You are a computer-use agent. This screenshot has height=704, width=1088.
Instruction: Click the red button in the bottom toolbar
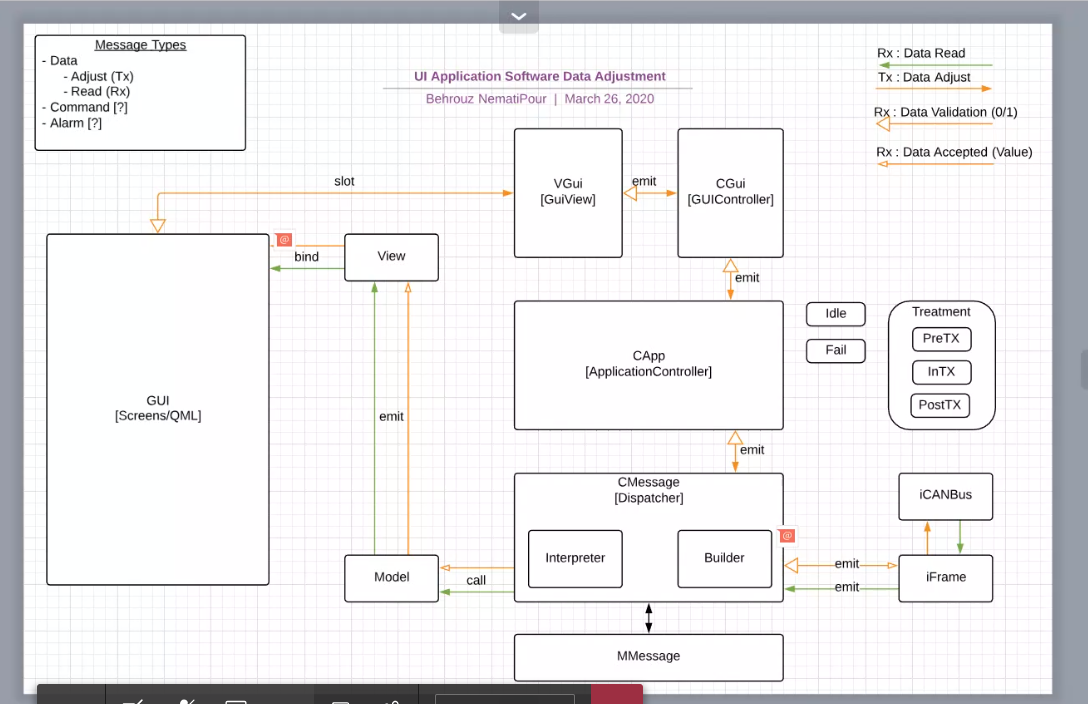coord(616,695)
